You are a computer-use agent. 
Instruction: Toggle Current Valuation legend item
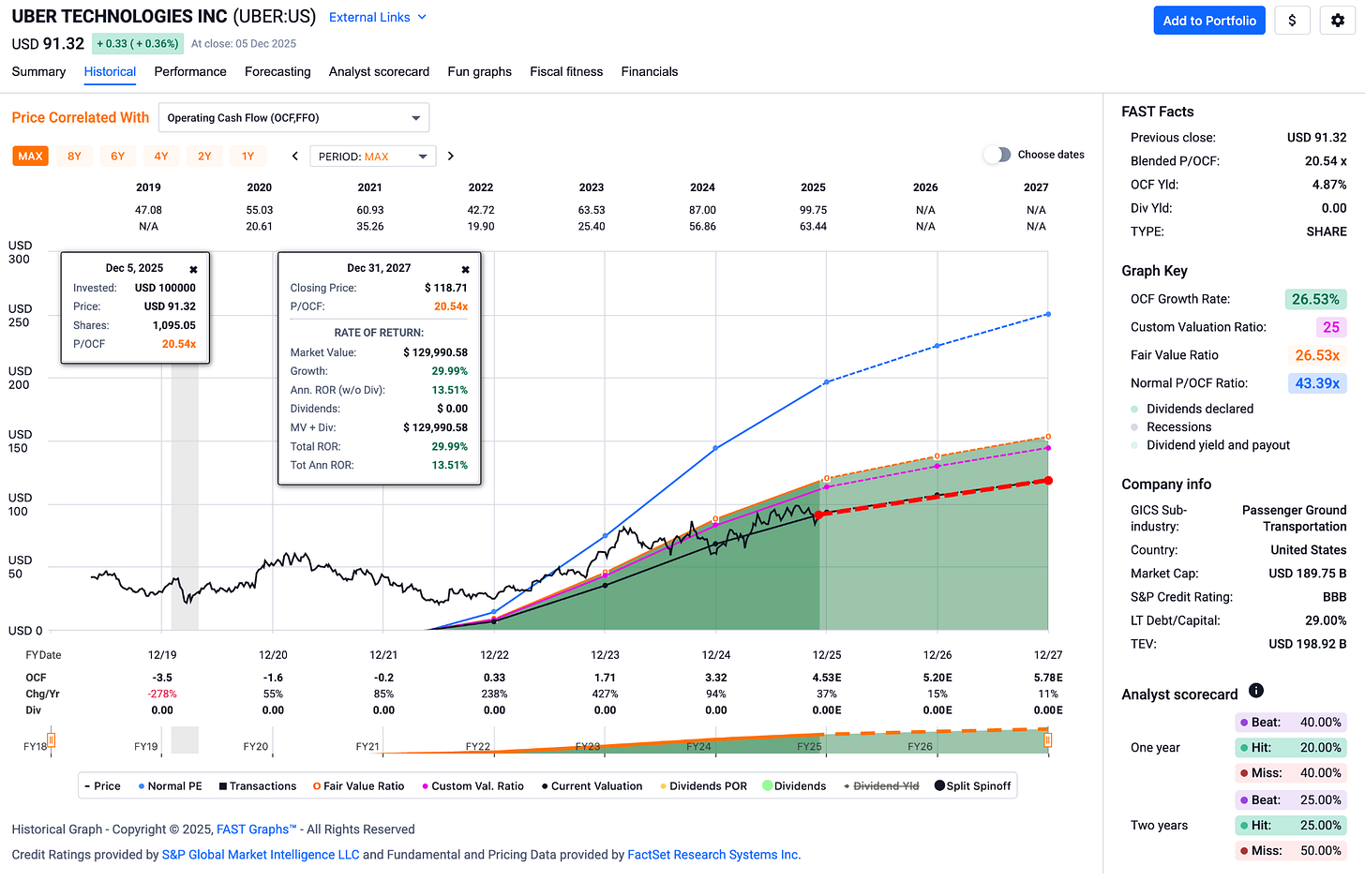tap(592, 786)
